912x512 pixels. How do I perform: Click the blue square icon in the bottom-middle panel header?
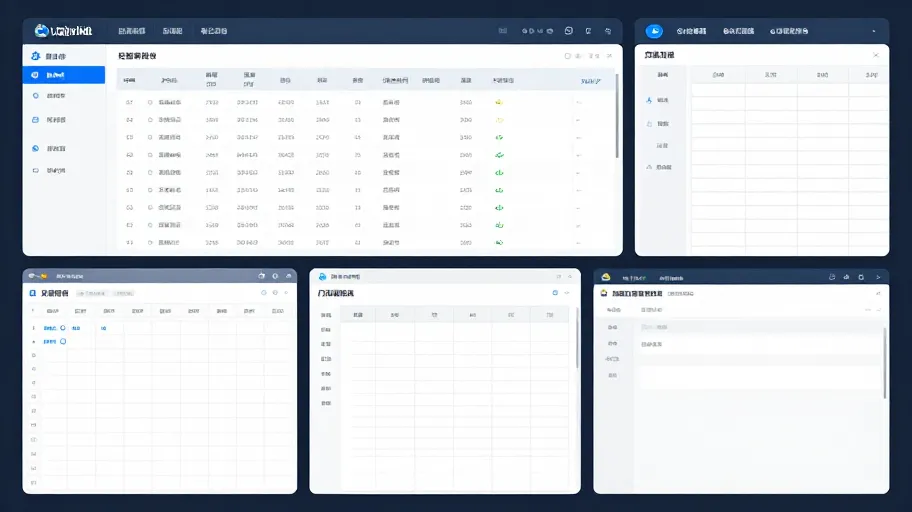[x=555, y=293]
